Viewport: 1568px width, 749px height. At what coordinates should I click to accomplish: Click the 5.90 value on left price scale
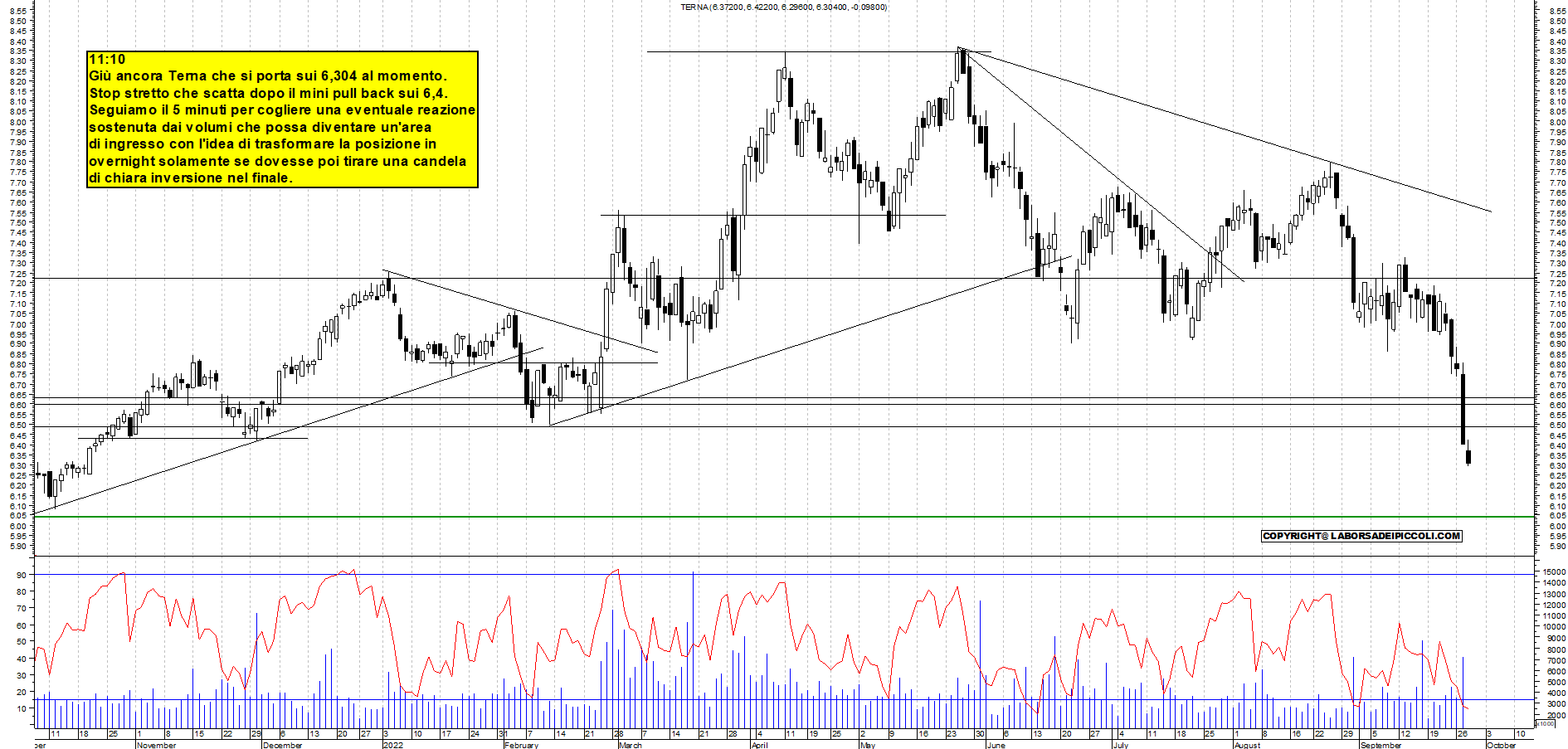(18, 546)
